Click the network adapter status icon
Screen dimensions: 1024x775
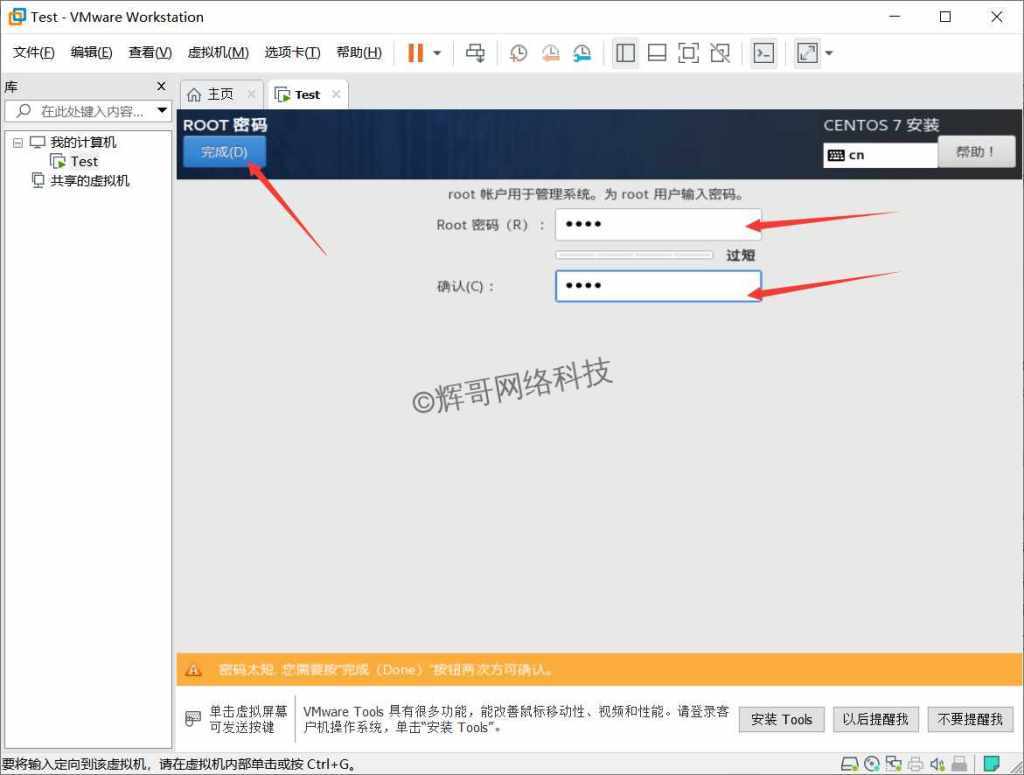pyautogui.click(x=893, y=763)
